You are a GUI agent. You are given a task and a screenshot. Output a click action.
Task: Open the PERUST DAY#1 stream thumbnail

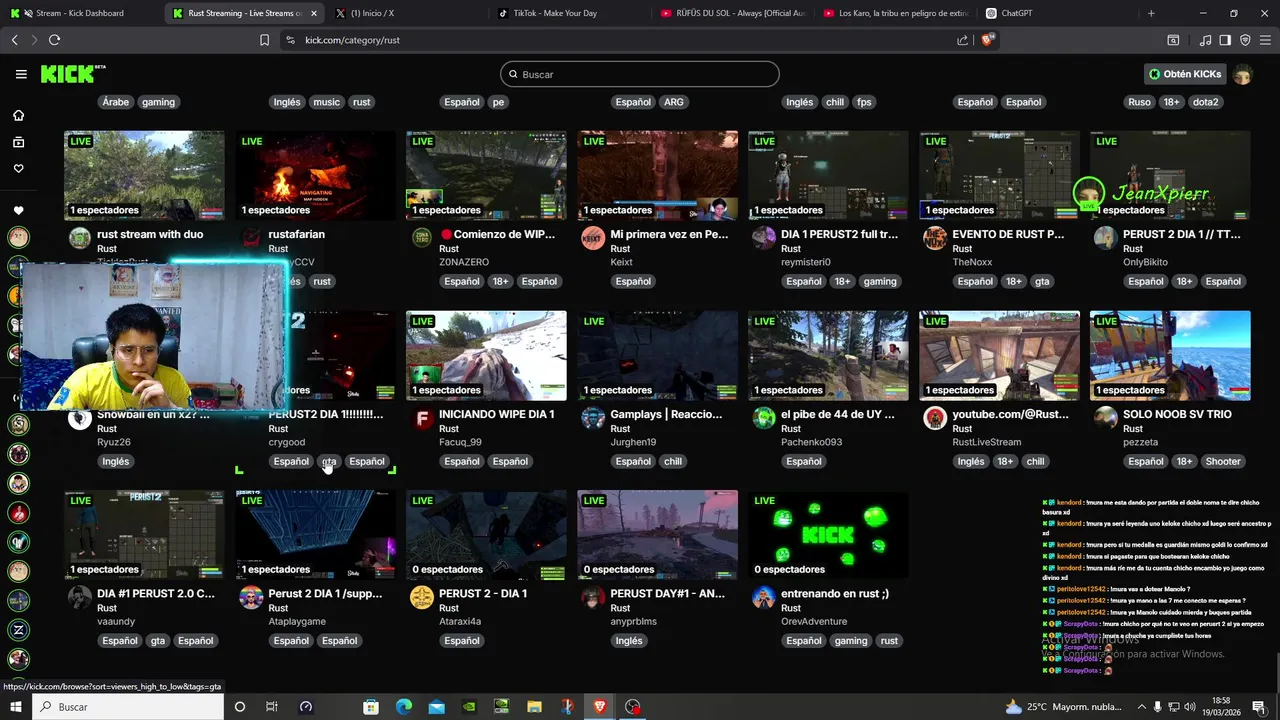tap(658, 535)
